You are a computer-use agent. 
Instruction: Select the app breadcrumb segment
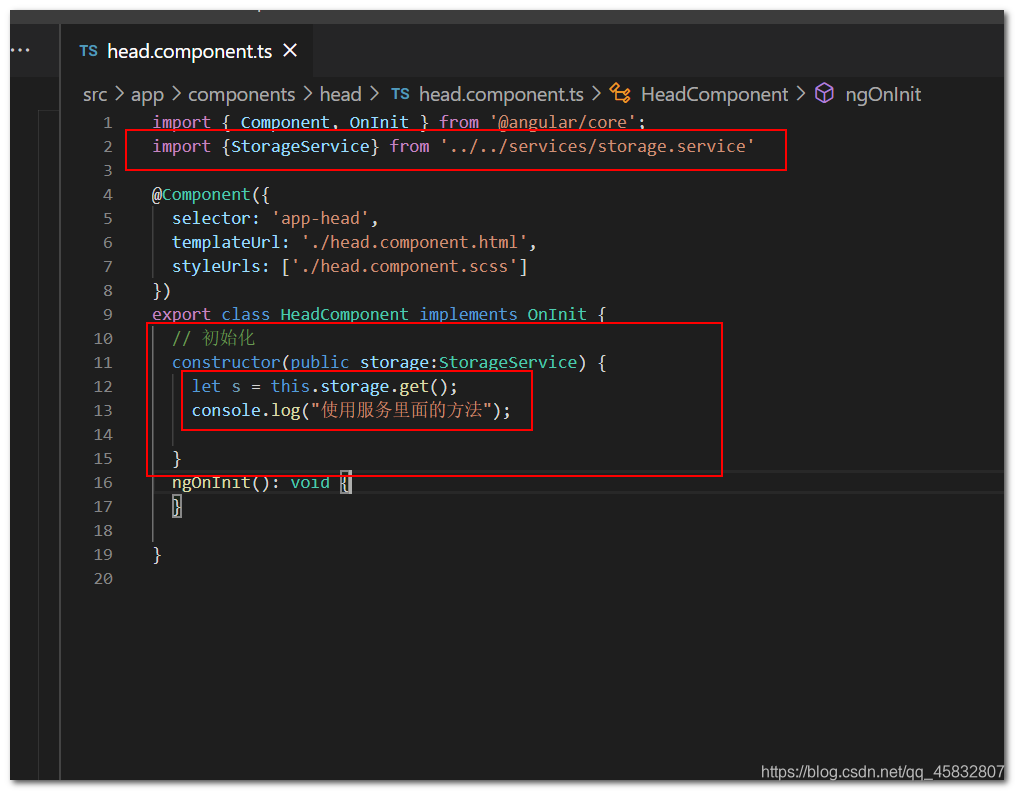(147, 95)
